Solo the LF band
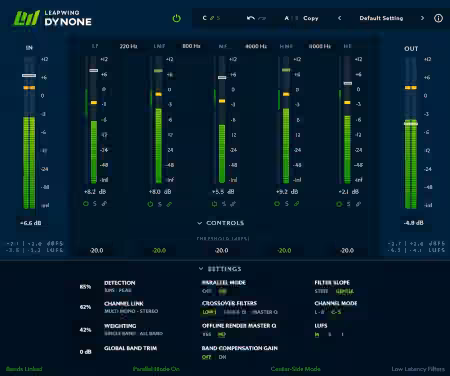The height and width of the screenshot is (376, 450). click(x=95, y=204)
